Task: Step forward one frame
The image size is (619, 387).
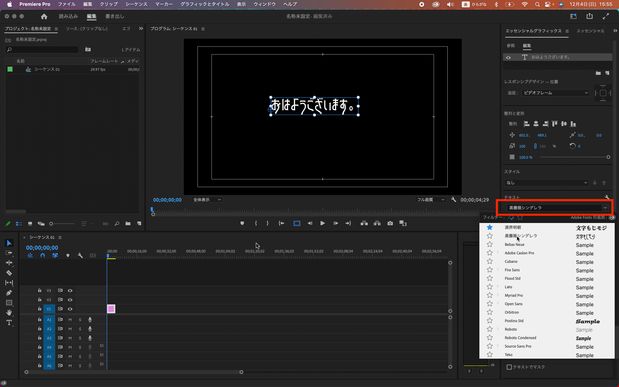Action: coord(336,224)
